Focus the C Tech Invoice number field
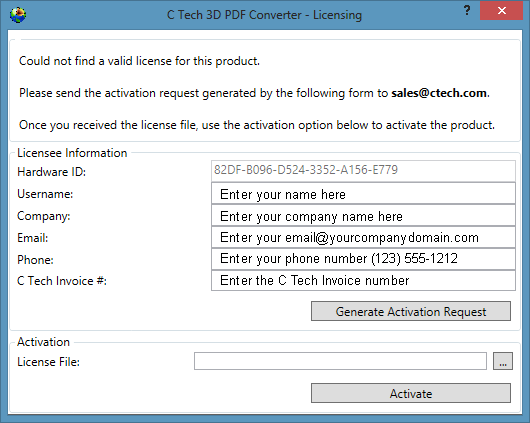This screenshot has width=530, height=423. coord(363,280)
